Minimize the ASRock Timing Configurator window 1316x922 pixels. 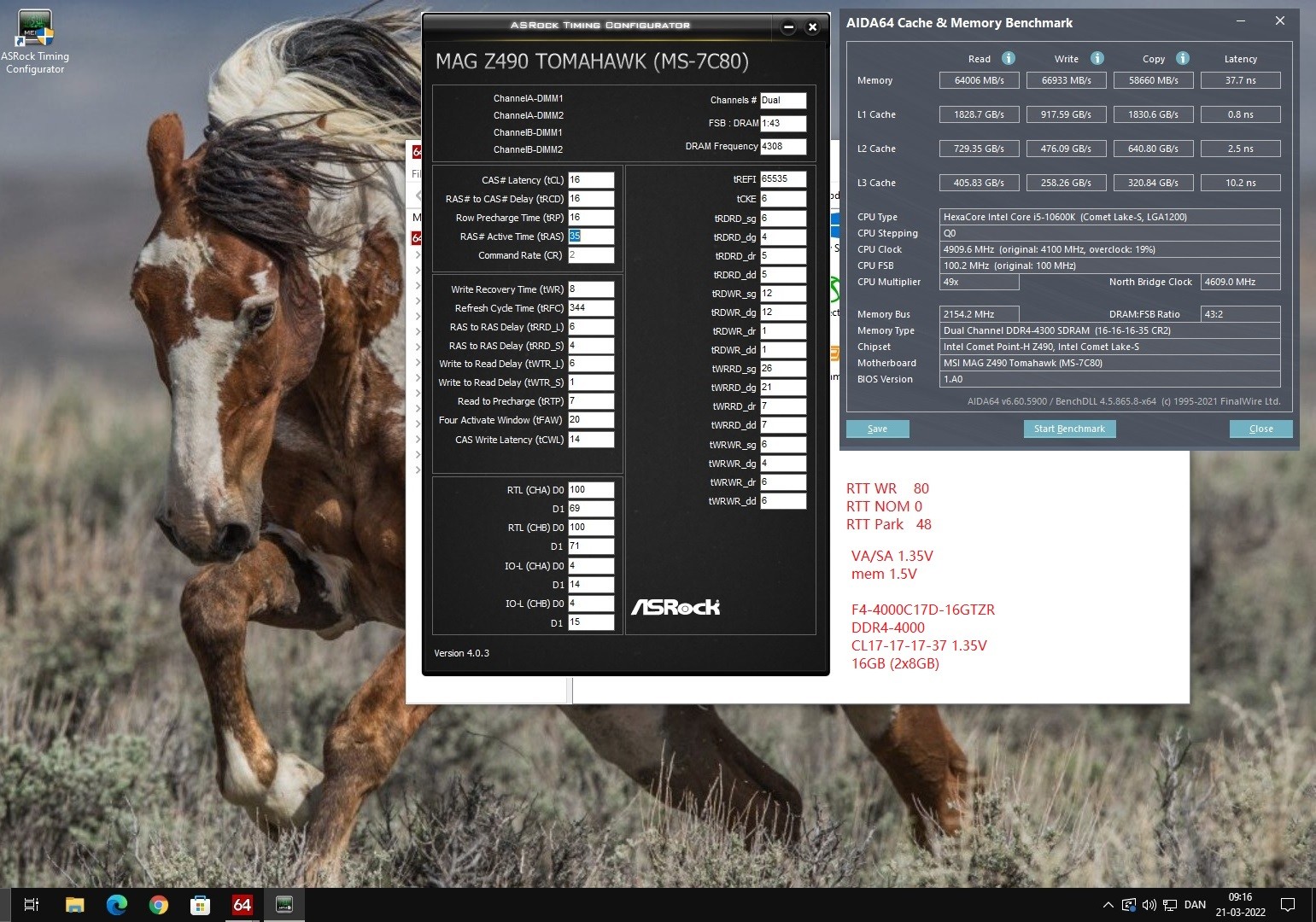[x=789, y=27]
